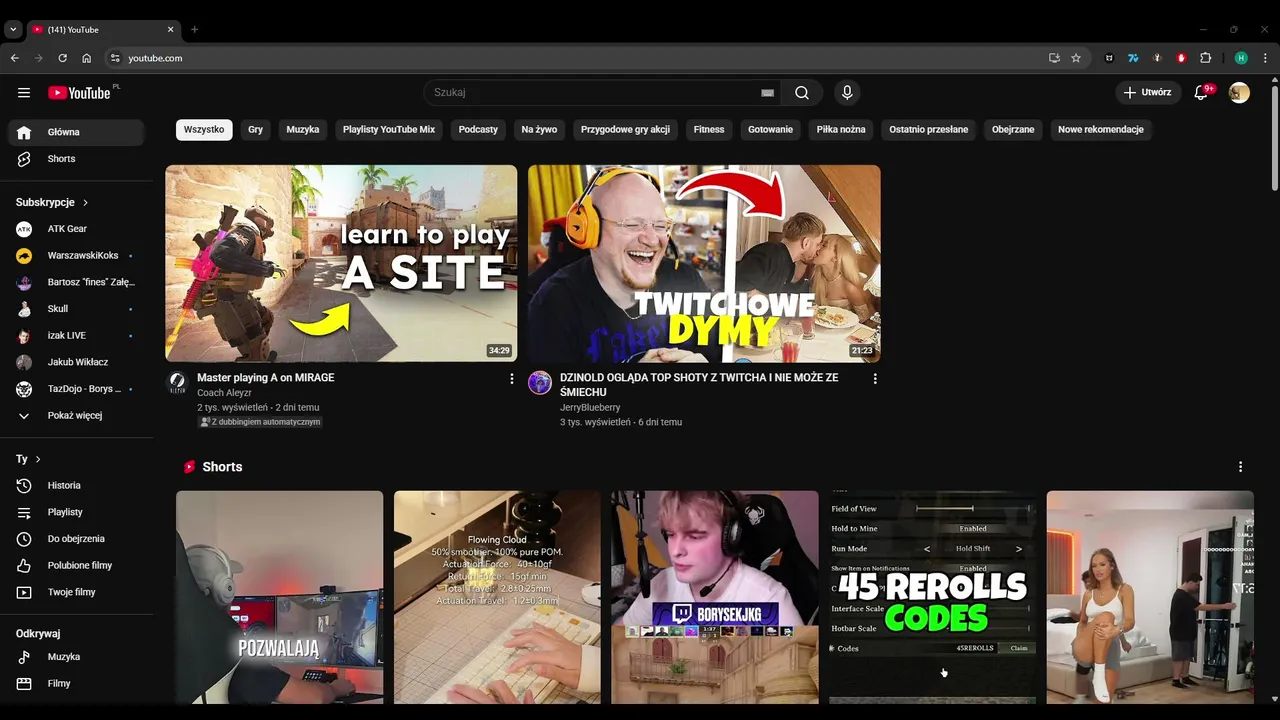1280x720 pixels.
Task: Play learn to play A SITE thumbnail
Action: [x=341, y=263]
